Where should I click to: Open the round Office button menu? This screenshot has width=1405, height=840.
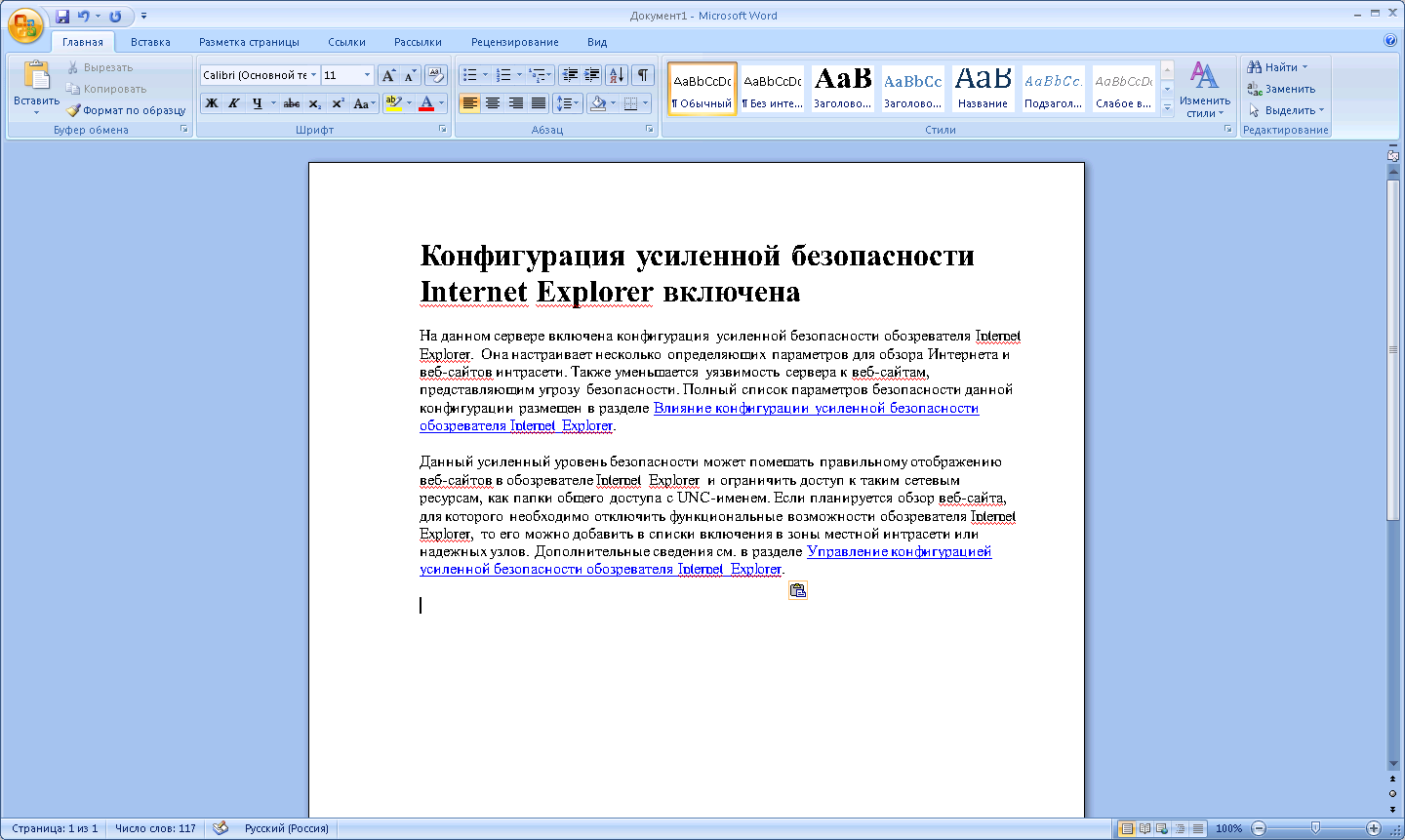(25, 24)
